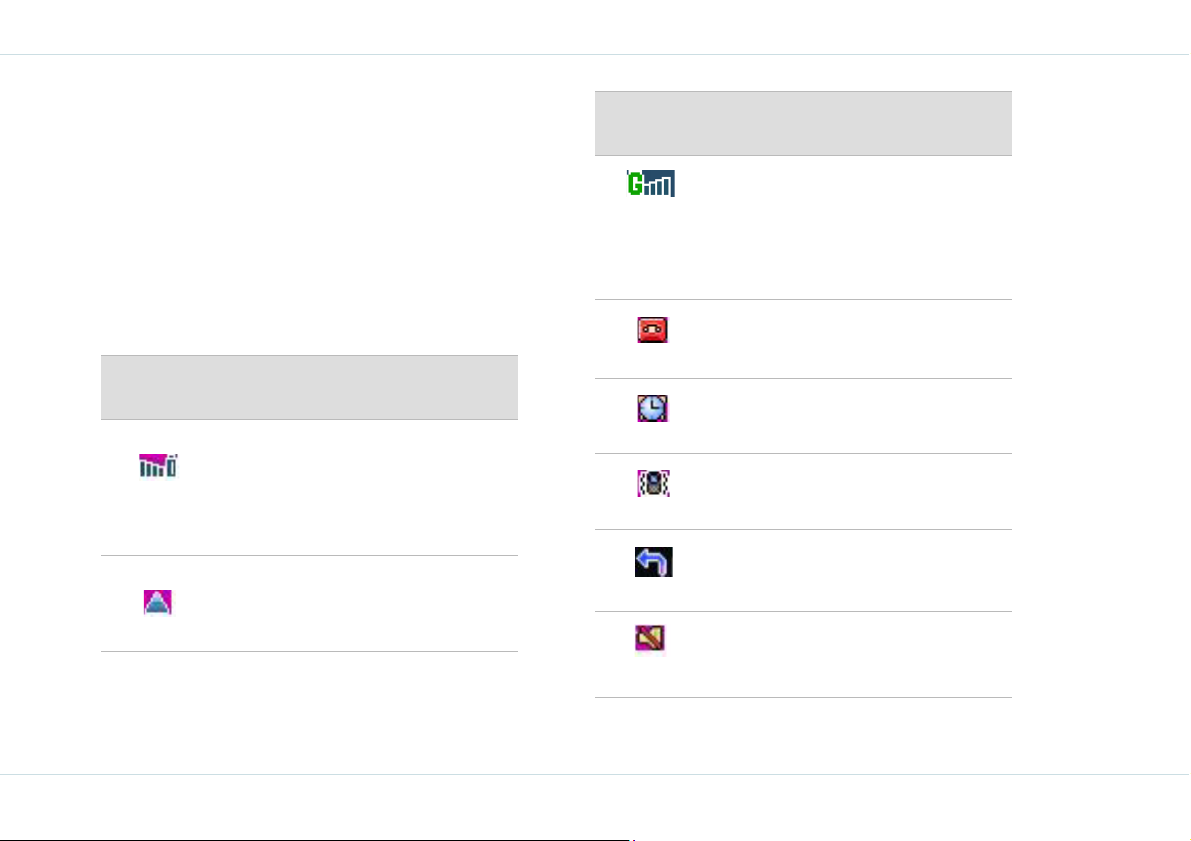This screenshot has height=841, width=1191.
Task: Select the red voicemail cassette icon
Action: point(652,330)
